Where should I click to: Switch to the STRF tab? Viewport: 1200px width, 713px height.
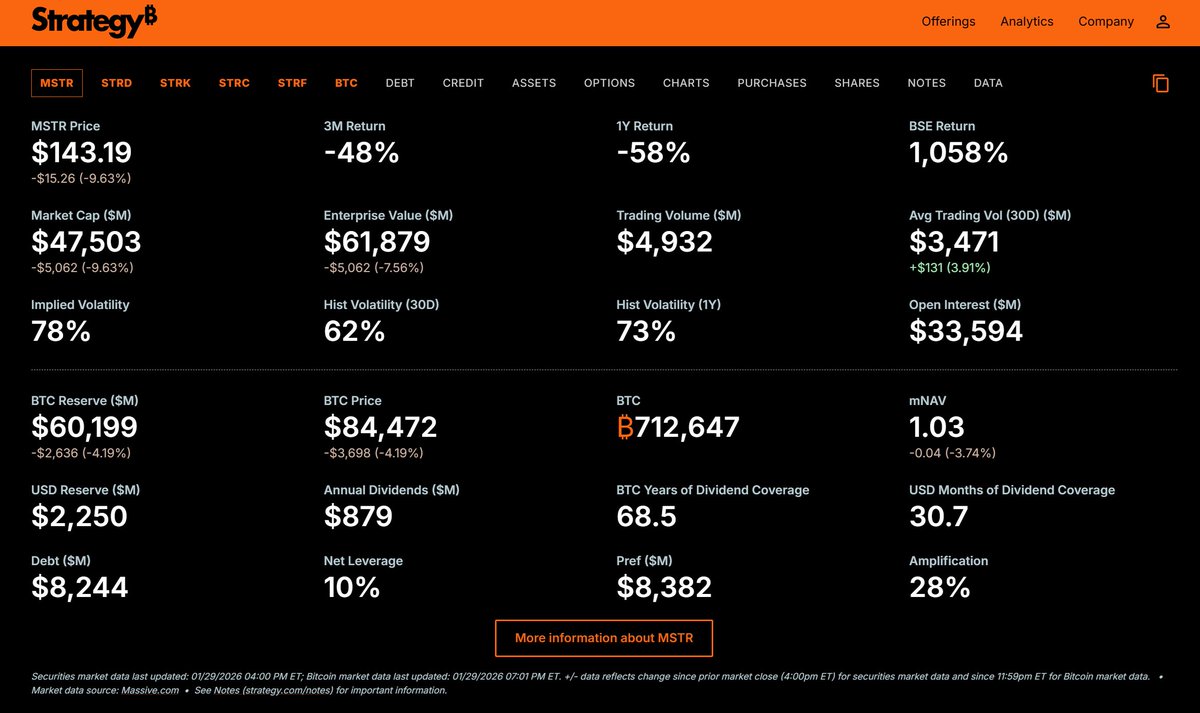tap(292, 83)
